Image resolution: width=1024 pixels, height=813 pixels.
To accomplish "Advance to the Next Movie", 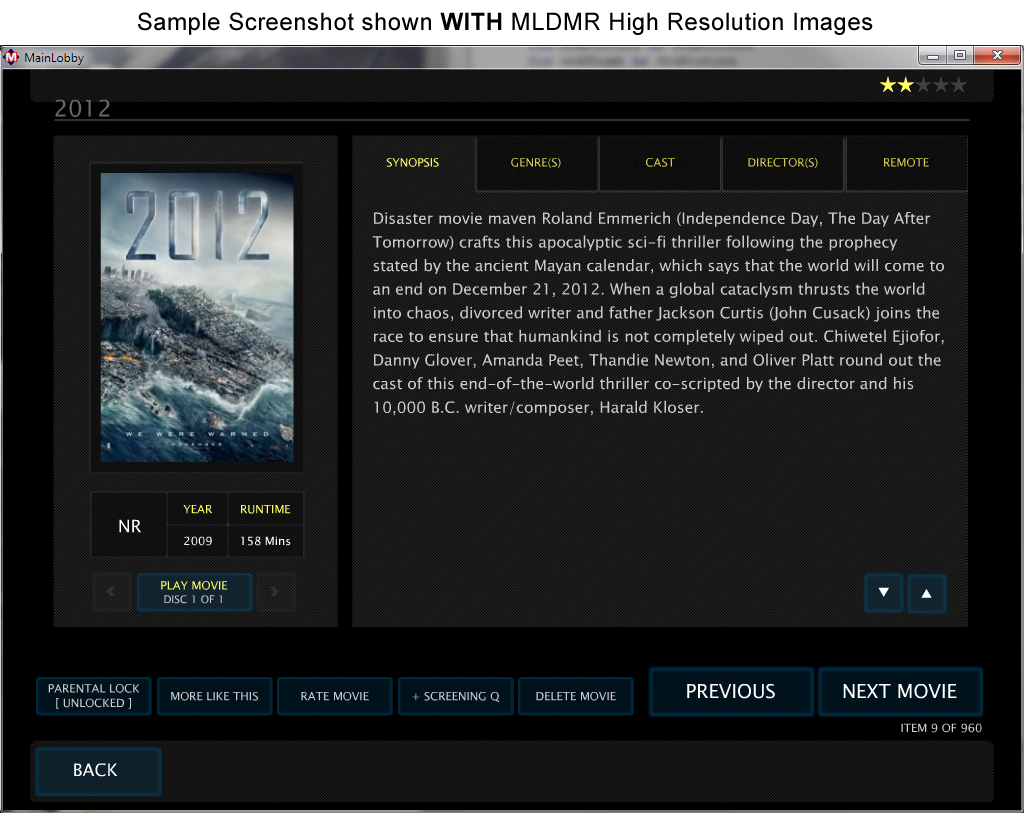I will point(900,691).
